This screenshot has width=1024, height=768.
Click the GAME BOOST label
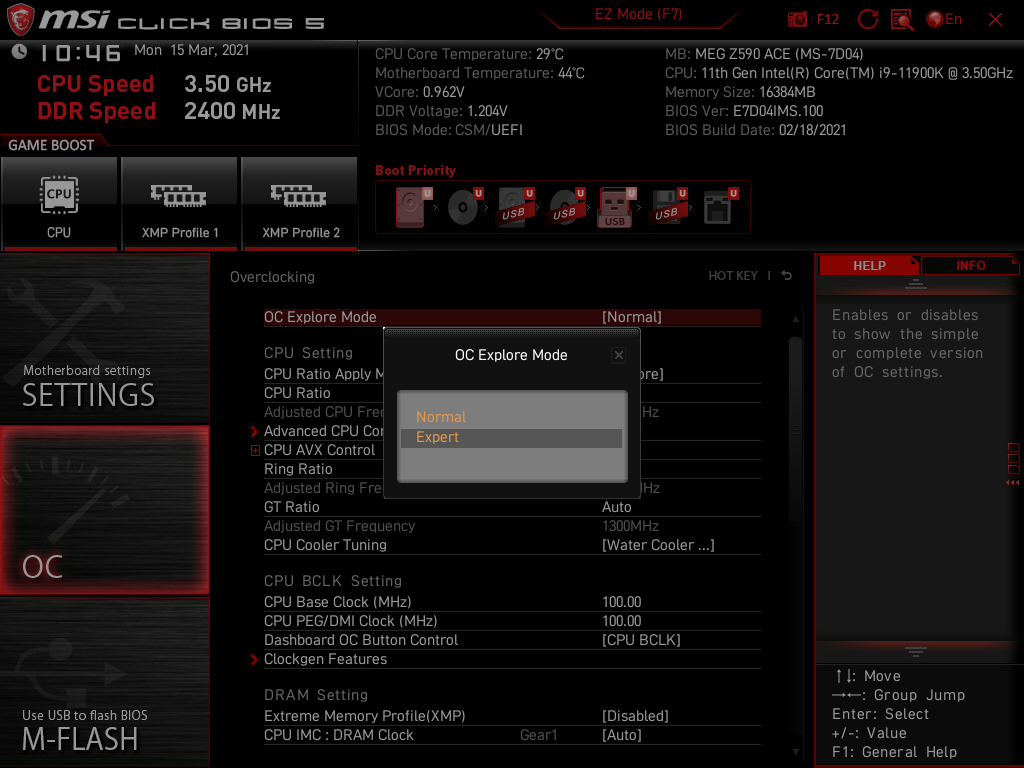pos(51,145)
